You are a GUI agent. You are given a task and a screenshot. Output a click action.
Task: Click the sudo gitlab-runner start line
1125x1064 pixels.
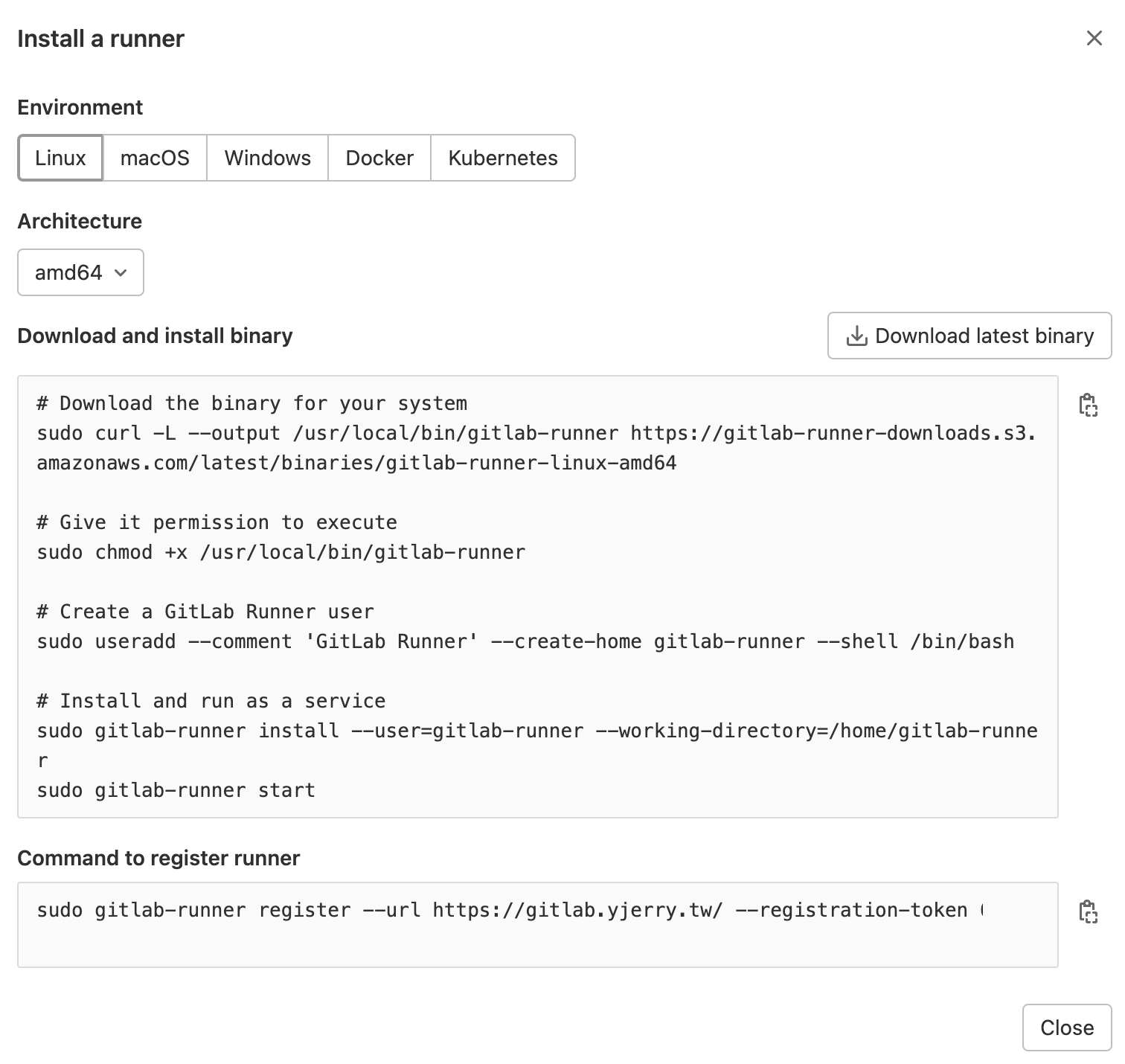tap(176, 790)
